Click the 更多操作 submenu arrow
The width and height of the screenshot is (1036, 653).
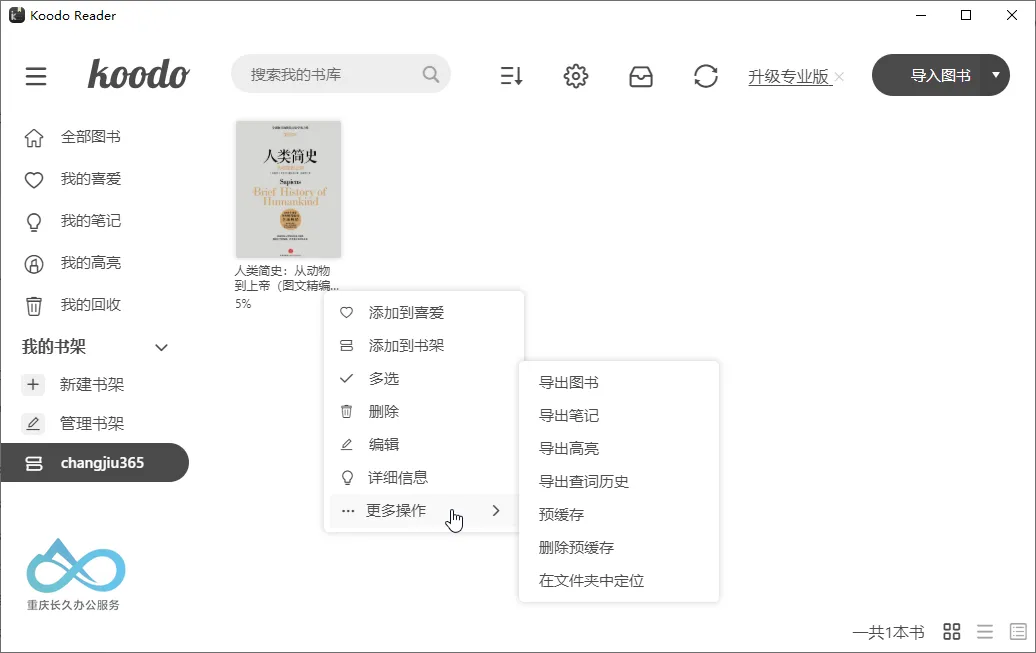496,511
